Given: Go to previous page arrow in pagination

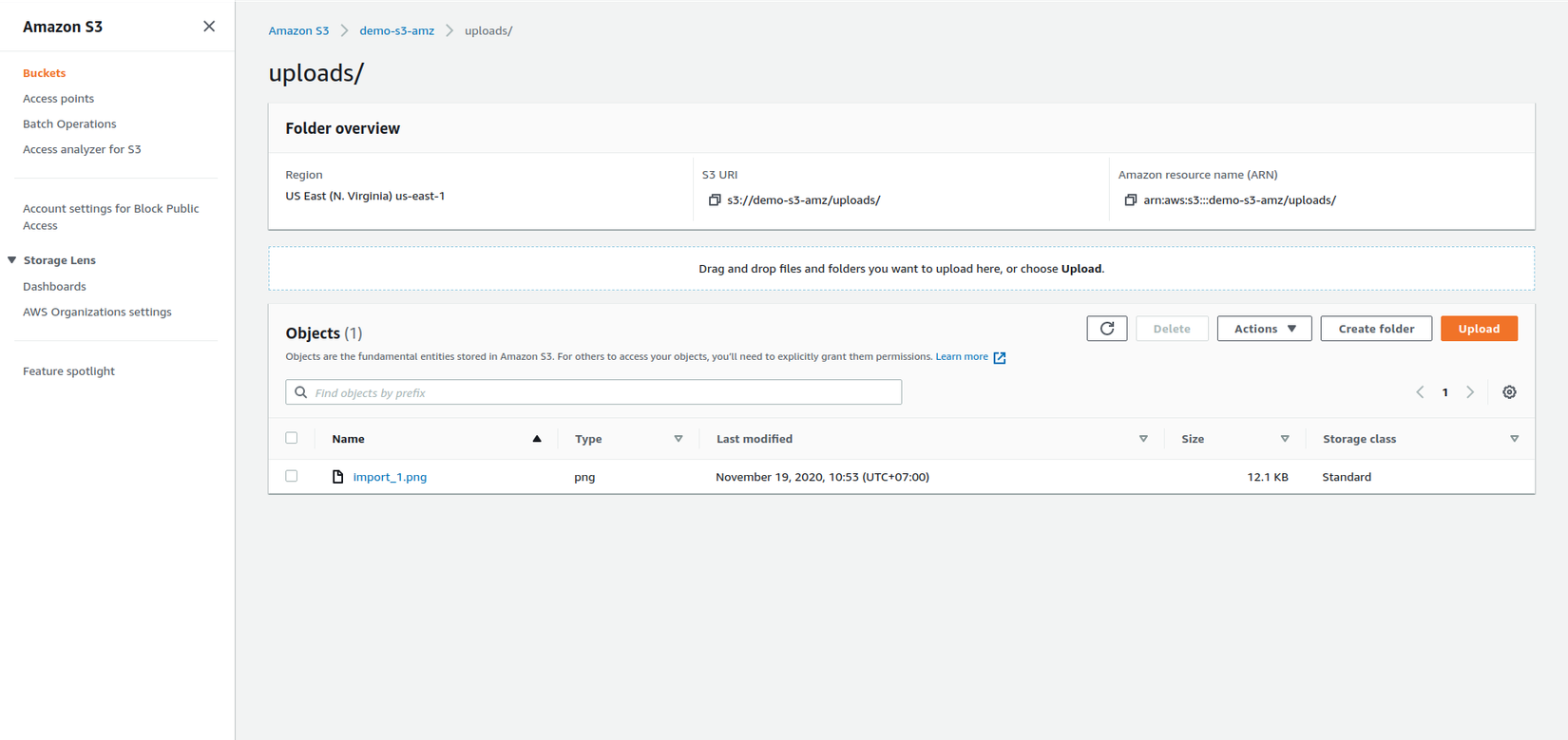Looking at the screenshot, I should click(x=1420, y=392).
